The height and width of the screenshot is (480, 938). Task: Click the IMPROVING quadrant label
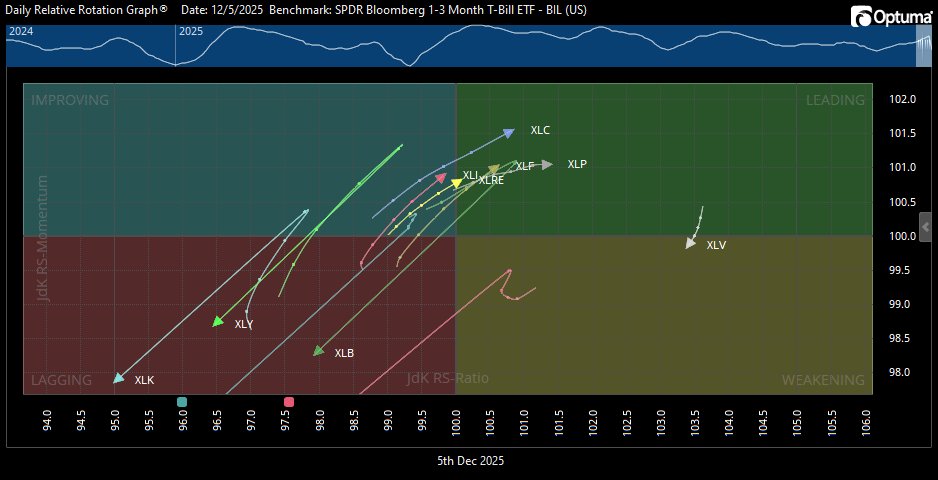pos(70,100)
